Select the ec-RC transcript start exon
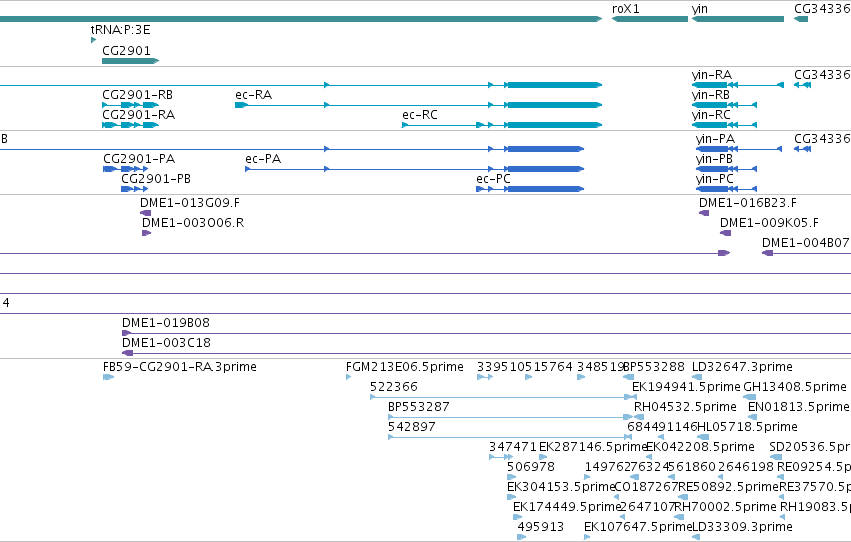Image resolution: width=851 pixels, height=542 pixels. pos(405,125)
